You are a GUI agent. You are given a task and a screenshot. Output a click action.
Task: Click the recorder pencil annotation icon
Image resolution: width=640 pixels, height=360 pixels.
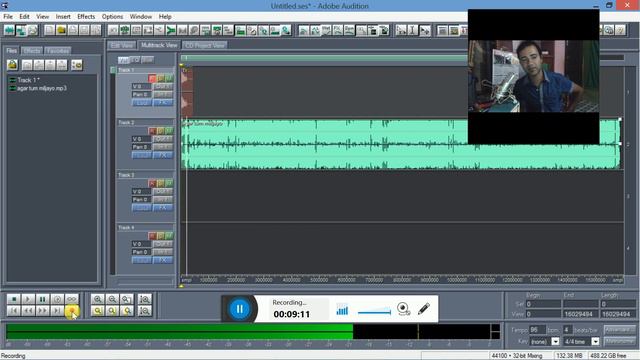[x=424, y=309]
